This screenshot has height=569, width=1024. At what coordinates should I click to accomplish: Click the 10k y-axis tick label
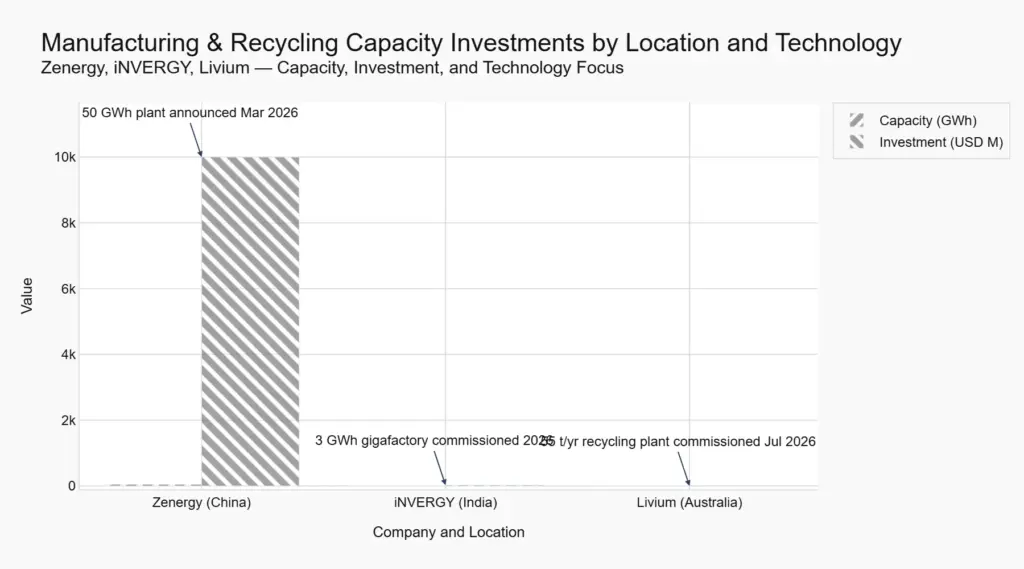[65, 157]
